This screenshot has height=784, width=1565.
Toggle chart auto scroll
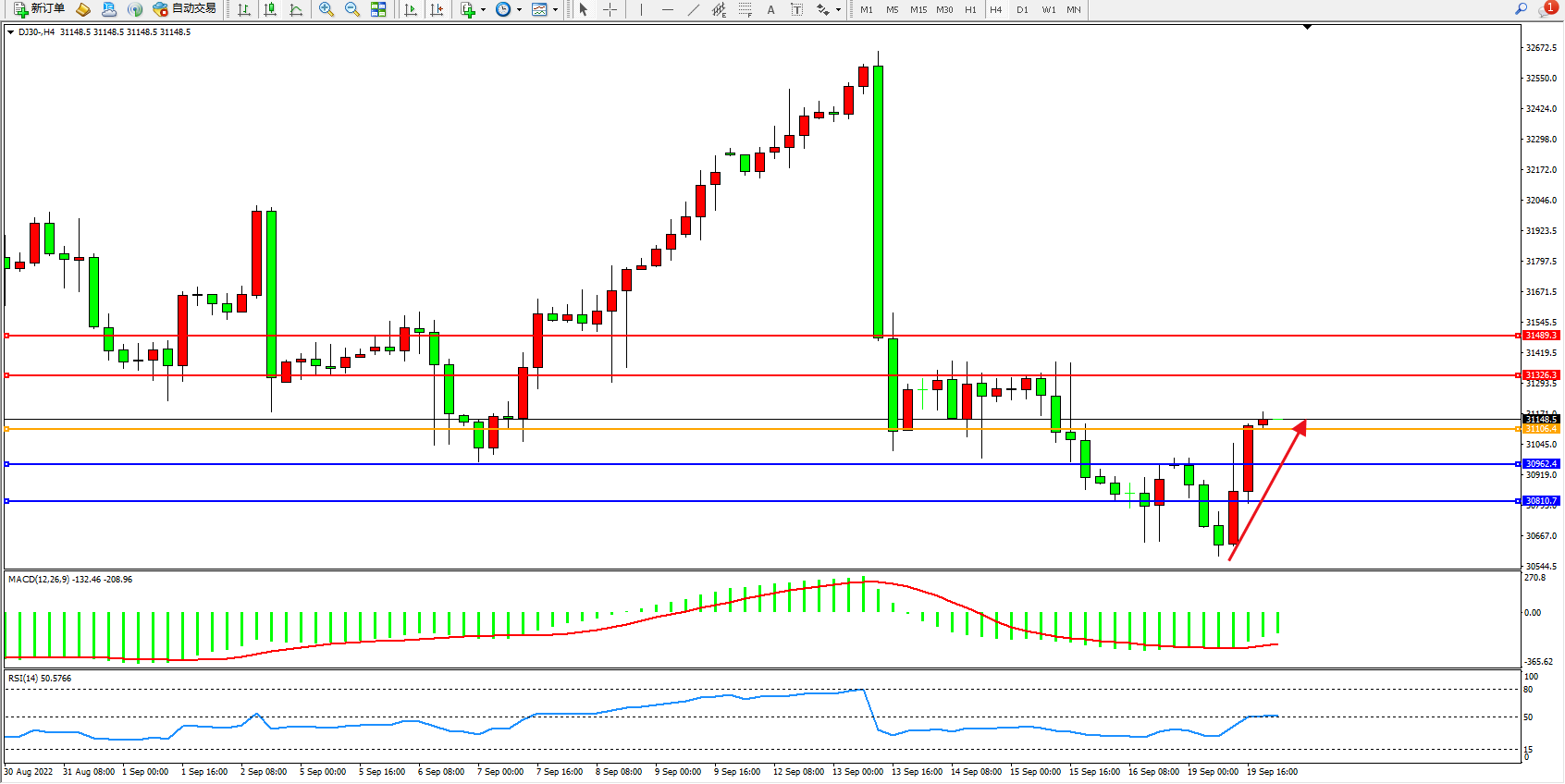tap(411, 9)
